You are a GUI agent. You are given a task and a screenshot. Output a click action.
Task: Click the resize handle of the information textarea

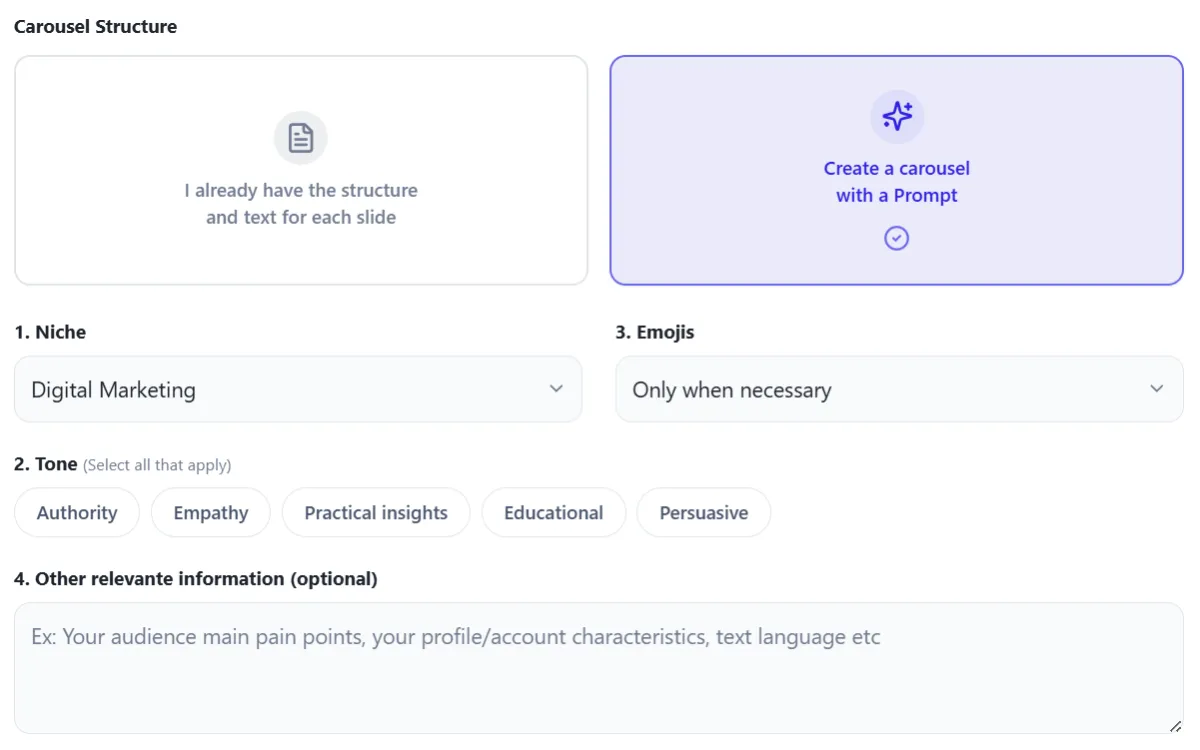pos(1175,726)
